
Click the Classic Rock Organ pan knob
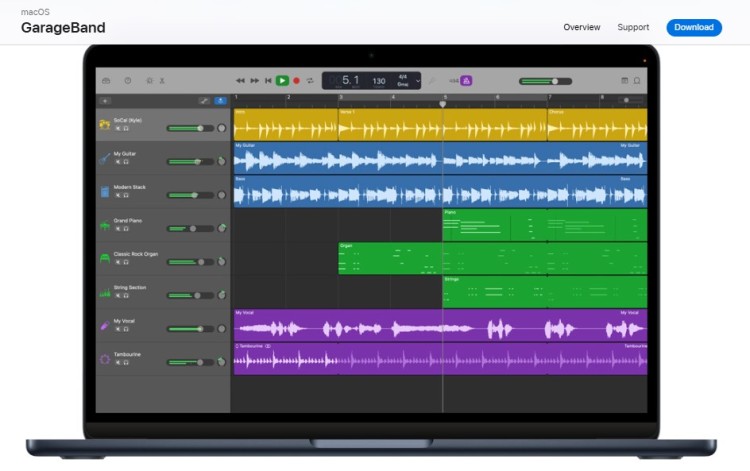[221, 262]
